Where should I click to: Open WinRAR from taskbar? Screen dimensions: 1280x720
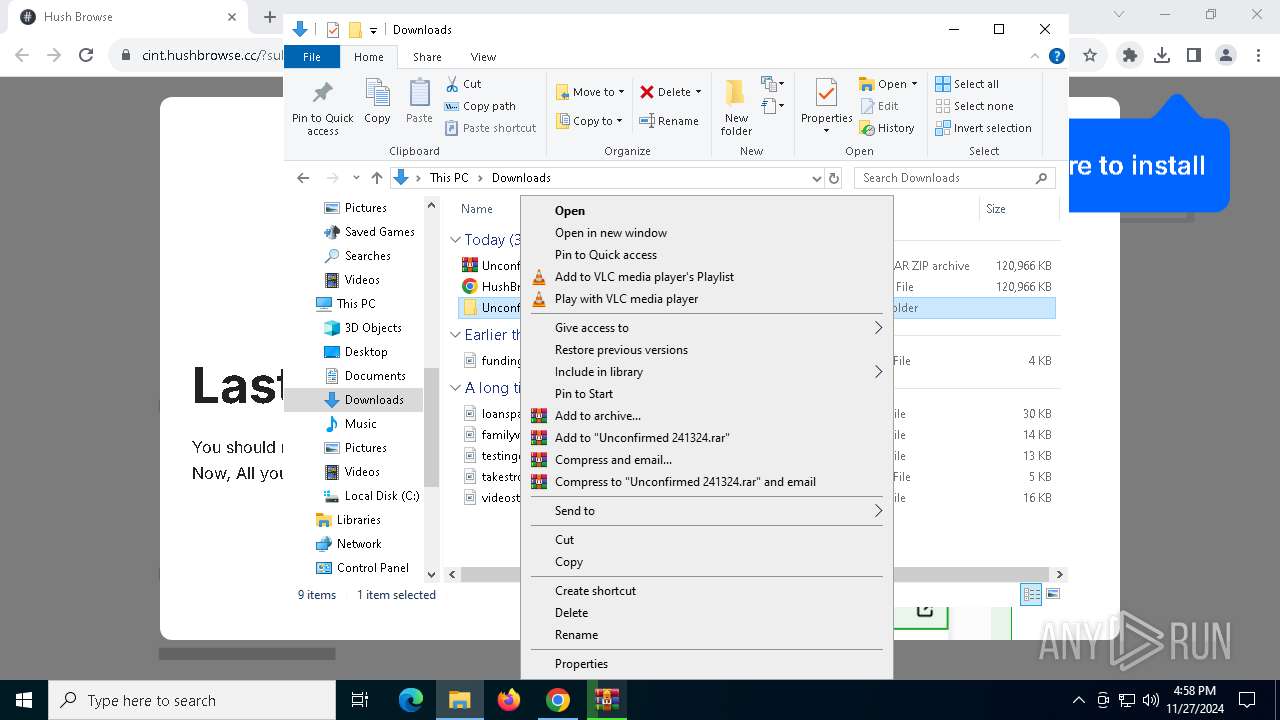(607, 700)
